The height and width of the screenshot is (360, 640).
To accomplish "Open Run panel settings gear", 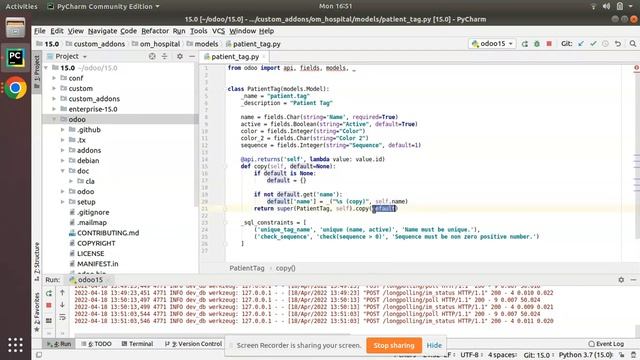I will click(x=621, y=280).
